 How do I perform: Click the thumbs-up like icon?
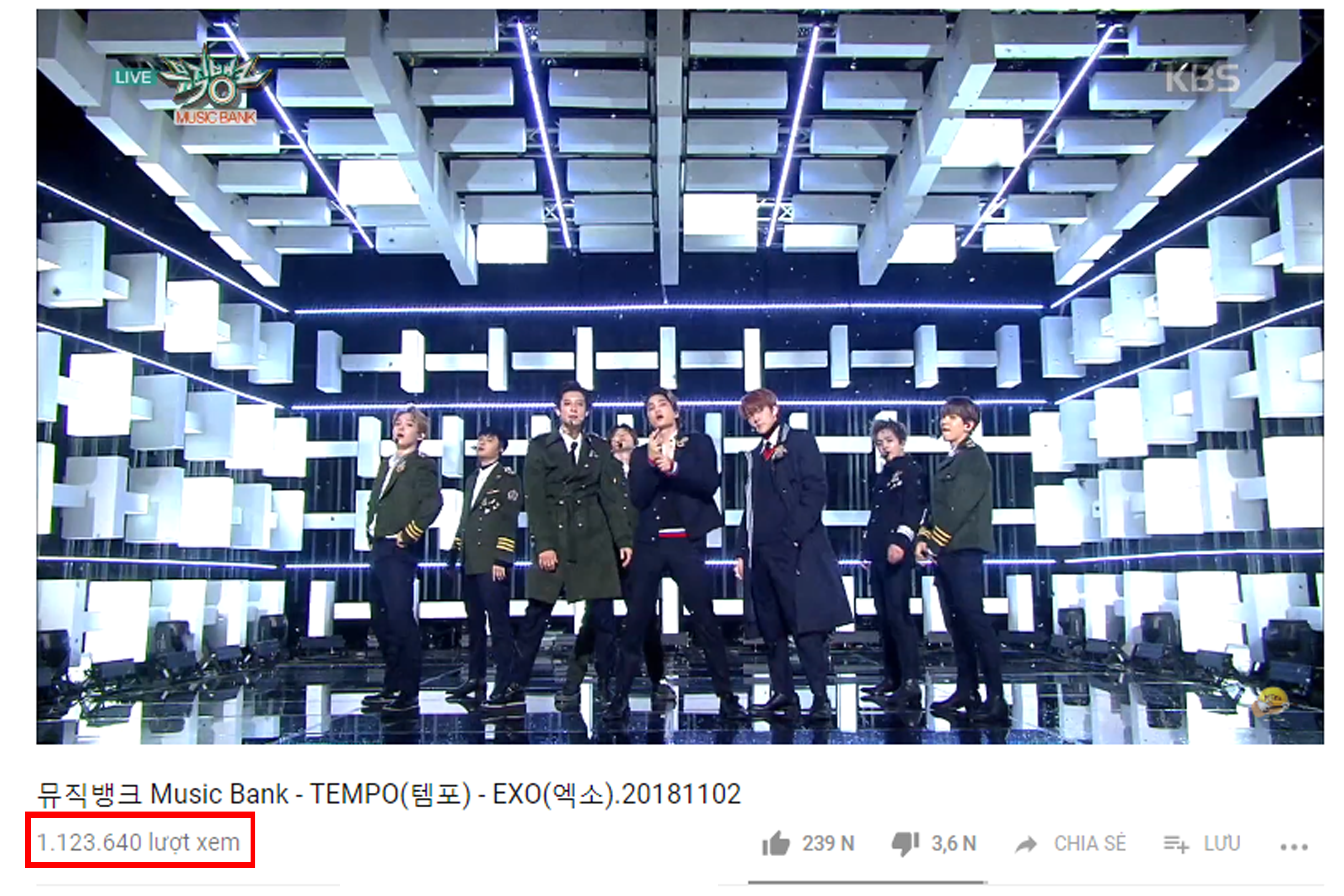point(775,844)
